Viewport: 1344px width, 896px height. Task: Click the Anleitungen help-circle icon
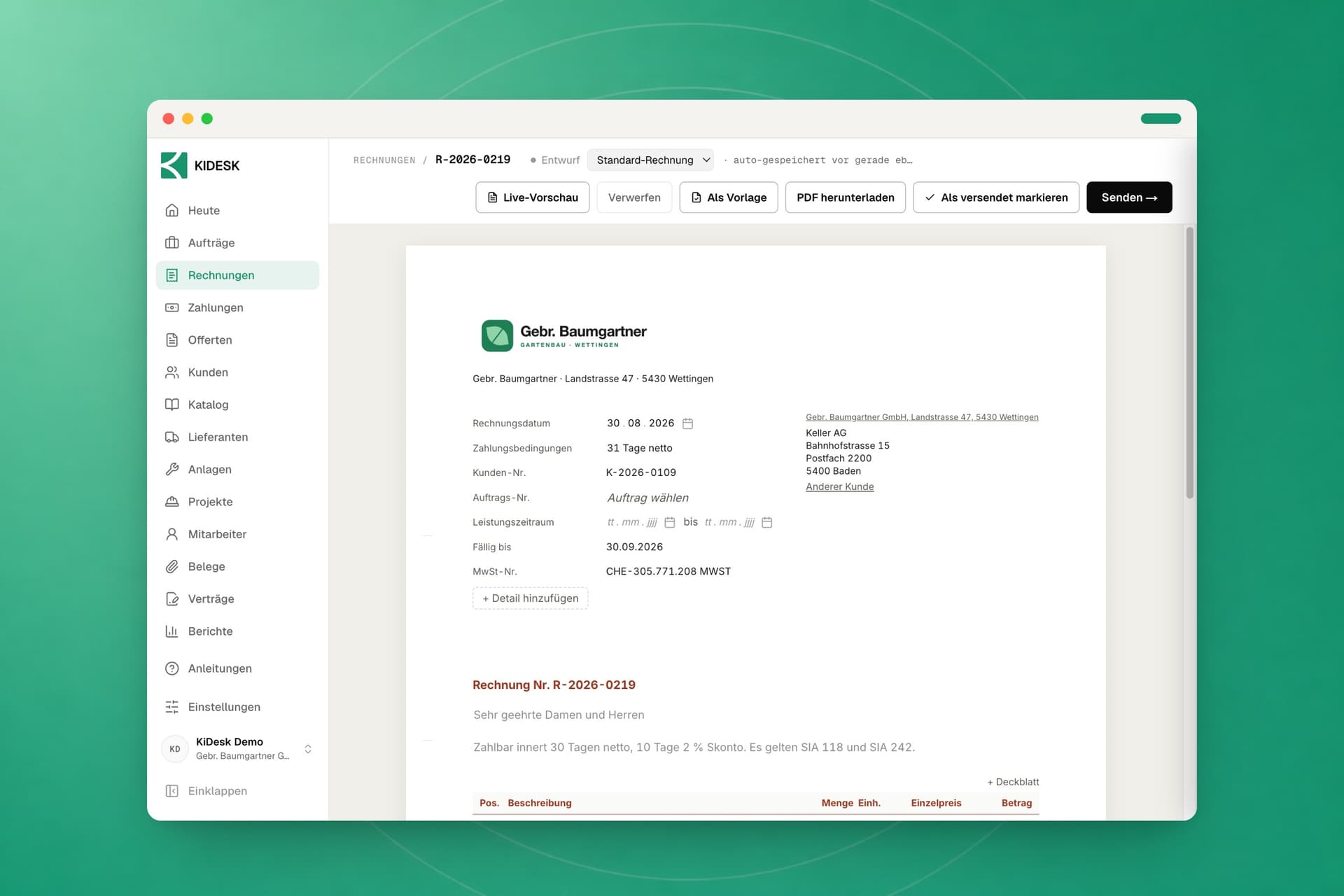(171, 668)
